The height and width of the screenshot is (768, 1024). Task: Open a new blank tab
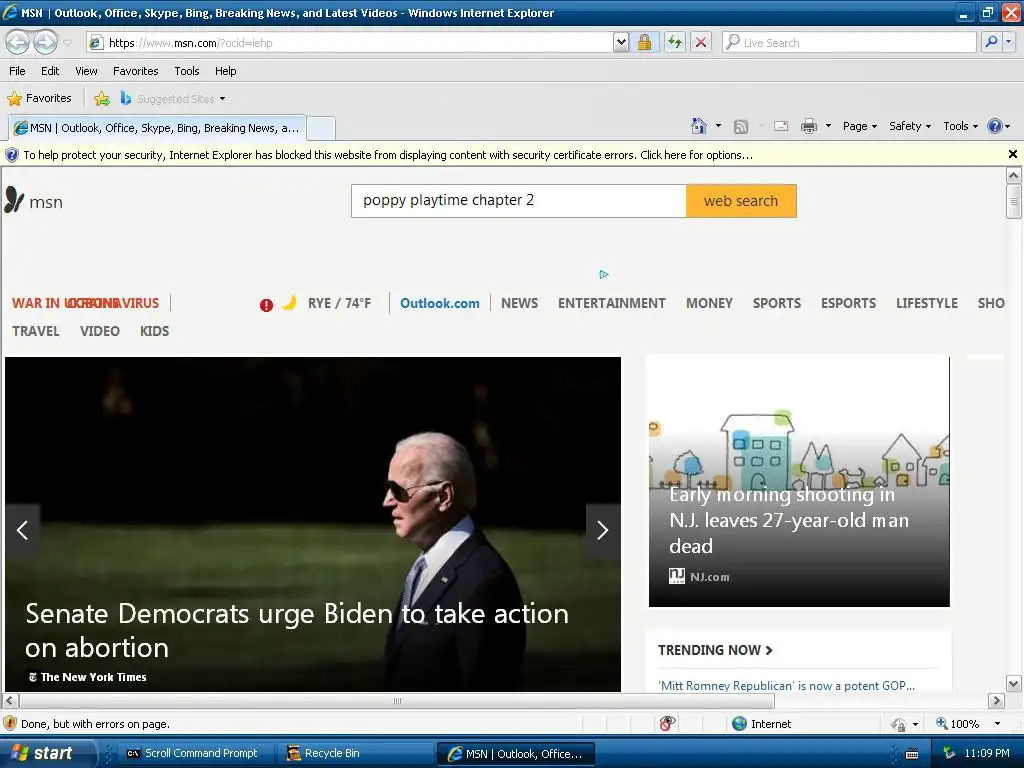click(321, 128)
